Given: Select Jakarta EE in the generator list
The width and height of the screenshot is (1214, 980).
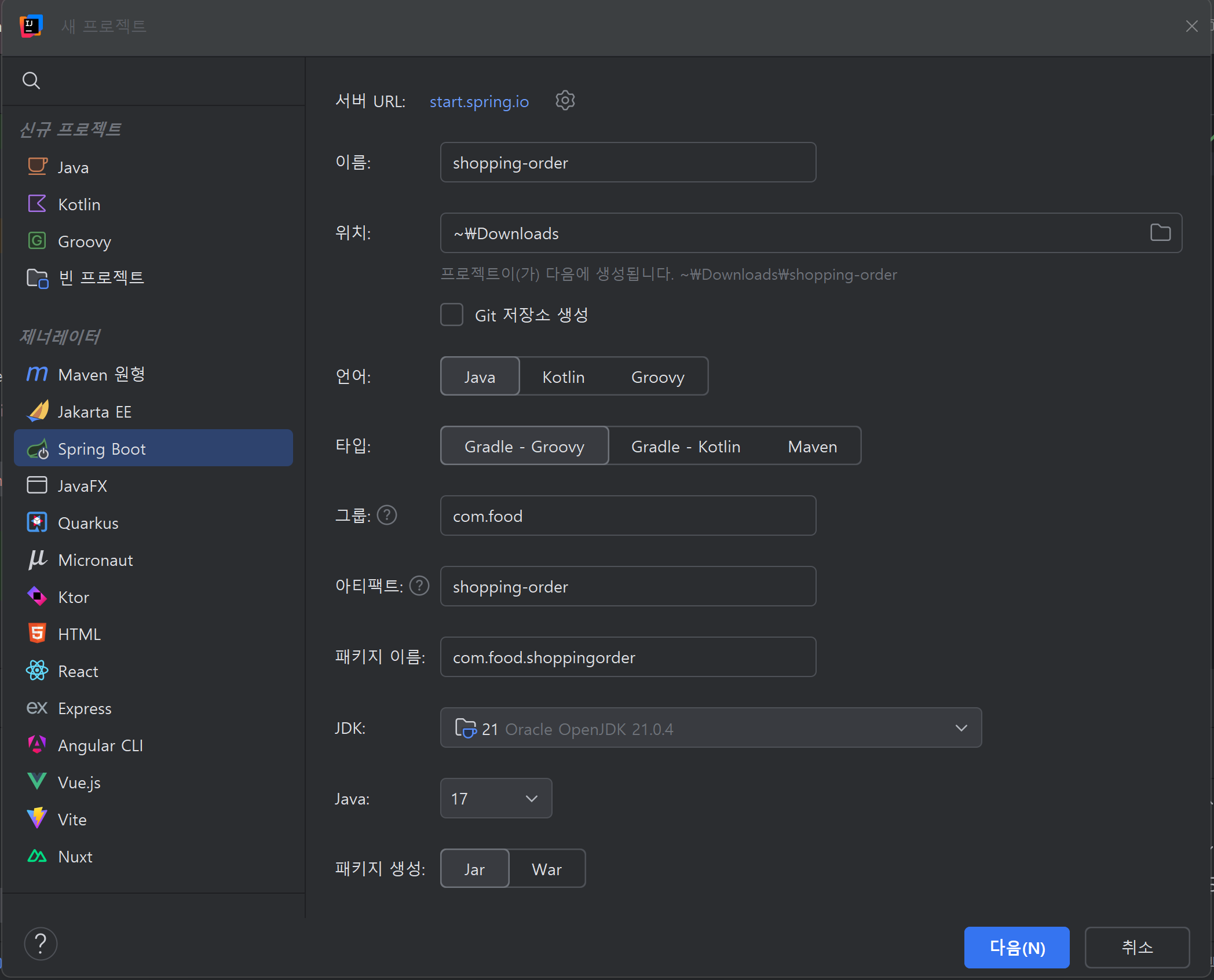Looking at the screenshot, I should 94,412.
